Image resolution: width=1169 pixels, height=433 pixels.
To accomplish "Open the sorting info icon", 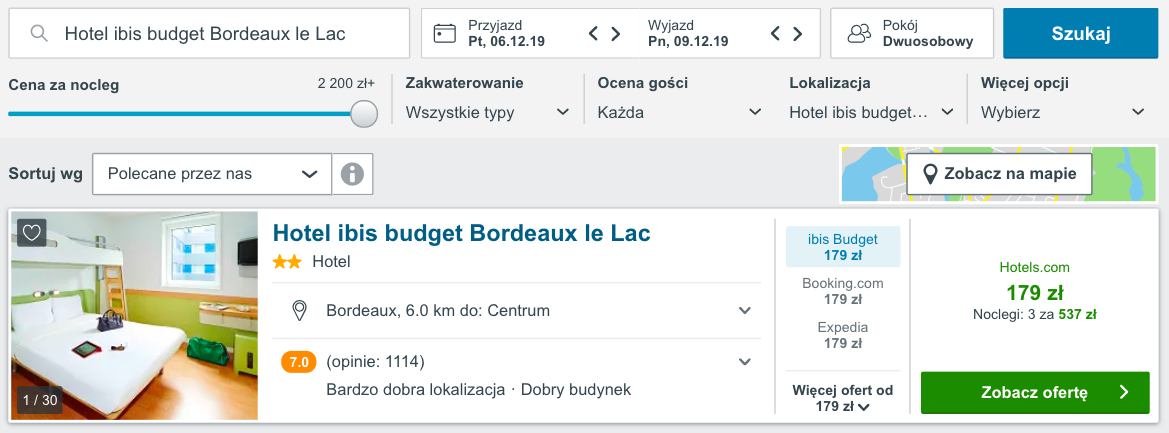I will point(352,174).
